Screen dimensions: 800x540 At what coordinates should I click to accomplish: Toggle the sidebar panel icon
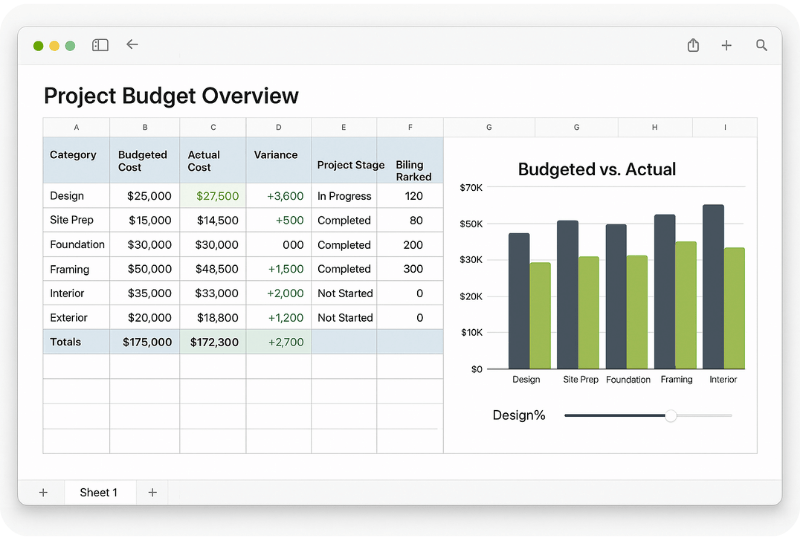point(100,45)
